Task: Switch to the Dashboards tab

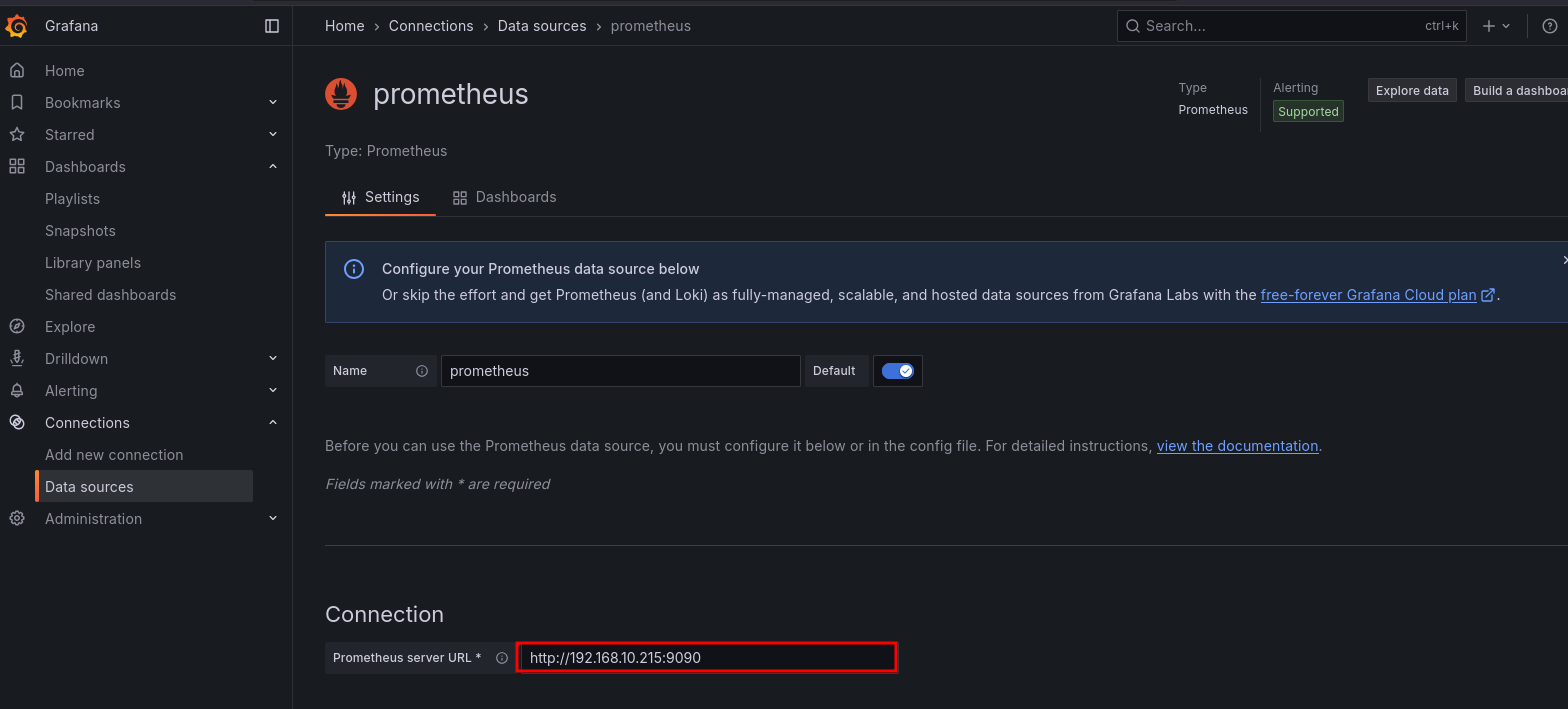Action: coord(504,197)
